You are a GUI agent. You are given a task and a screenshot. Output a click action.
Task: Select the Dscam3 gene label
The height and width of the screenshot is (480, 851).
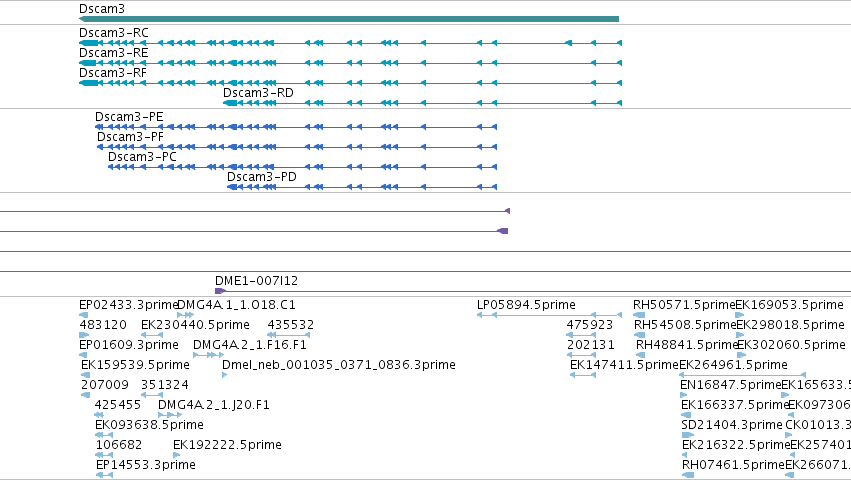pos(101,9)
